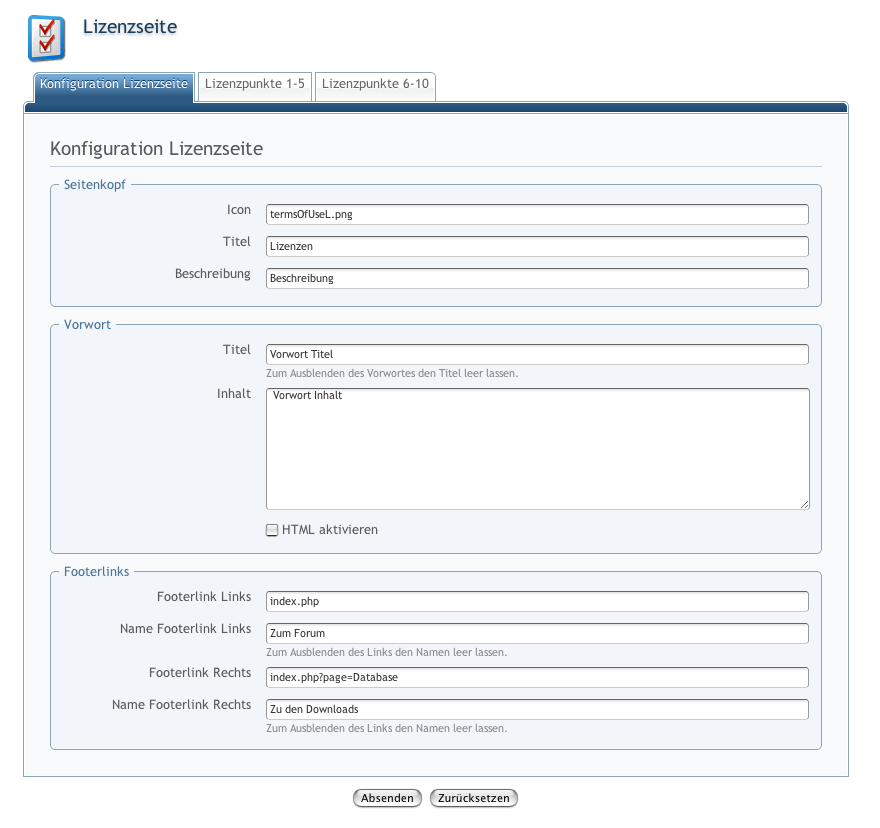Viewport: 880px width, 828px height.
Task: Click the Seitenkopf section legend
Action: (95, 184)
